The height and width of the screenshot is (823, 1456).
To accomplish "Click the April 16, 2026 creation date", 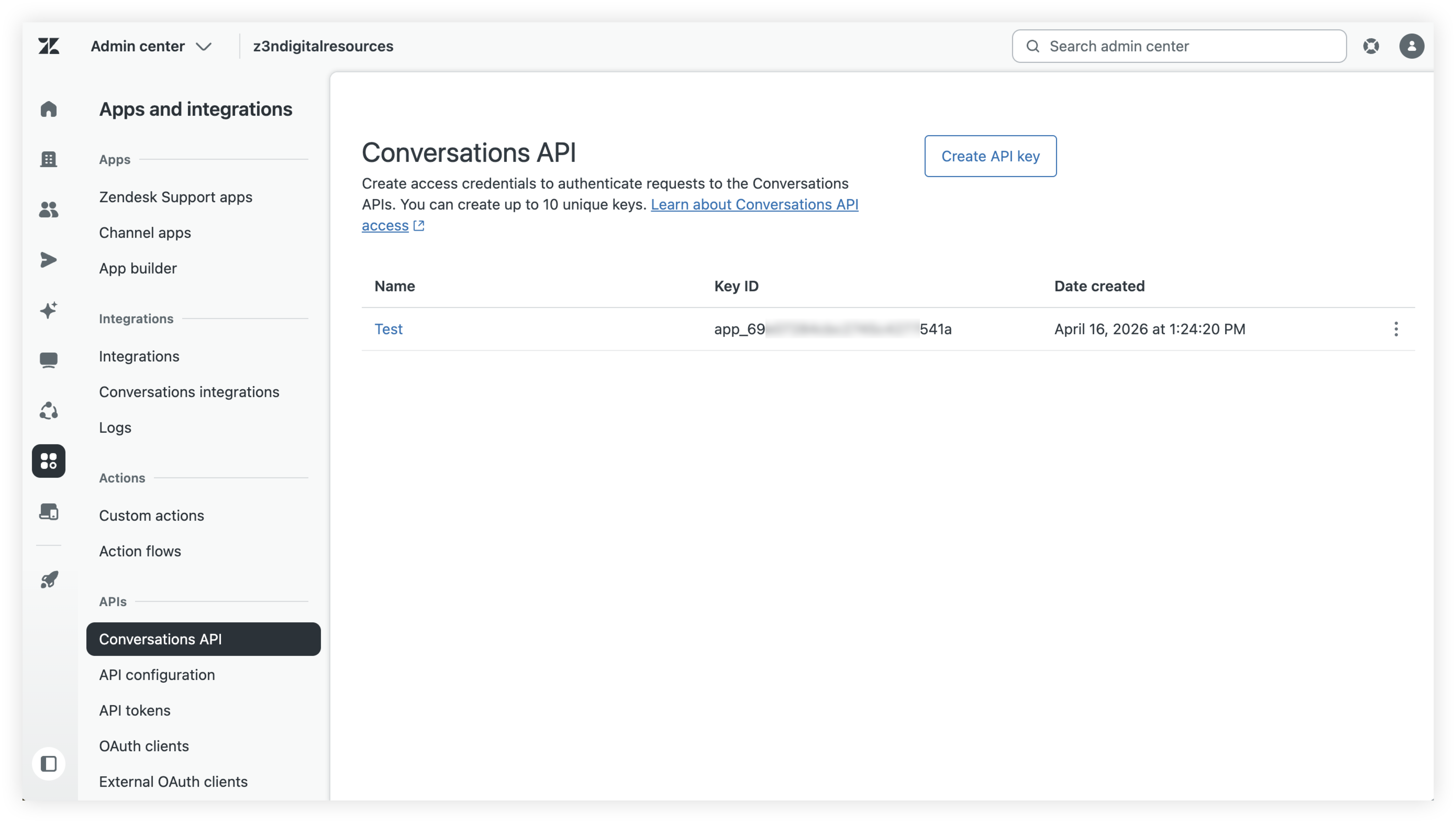I will coord(1149,329).
